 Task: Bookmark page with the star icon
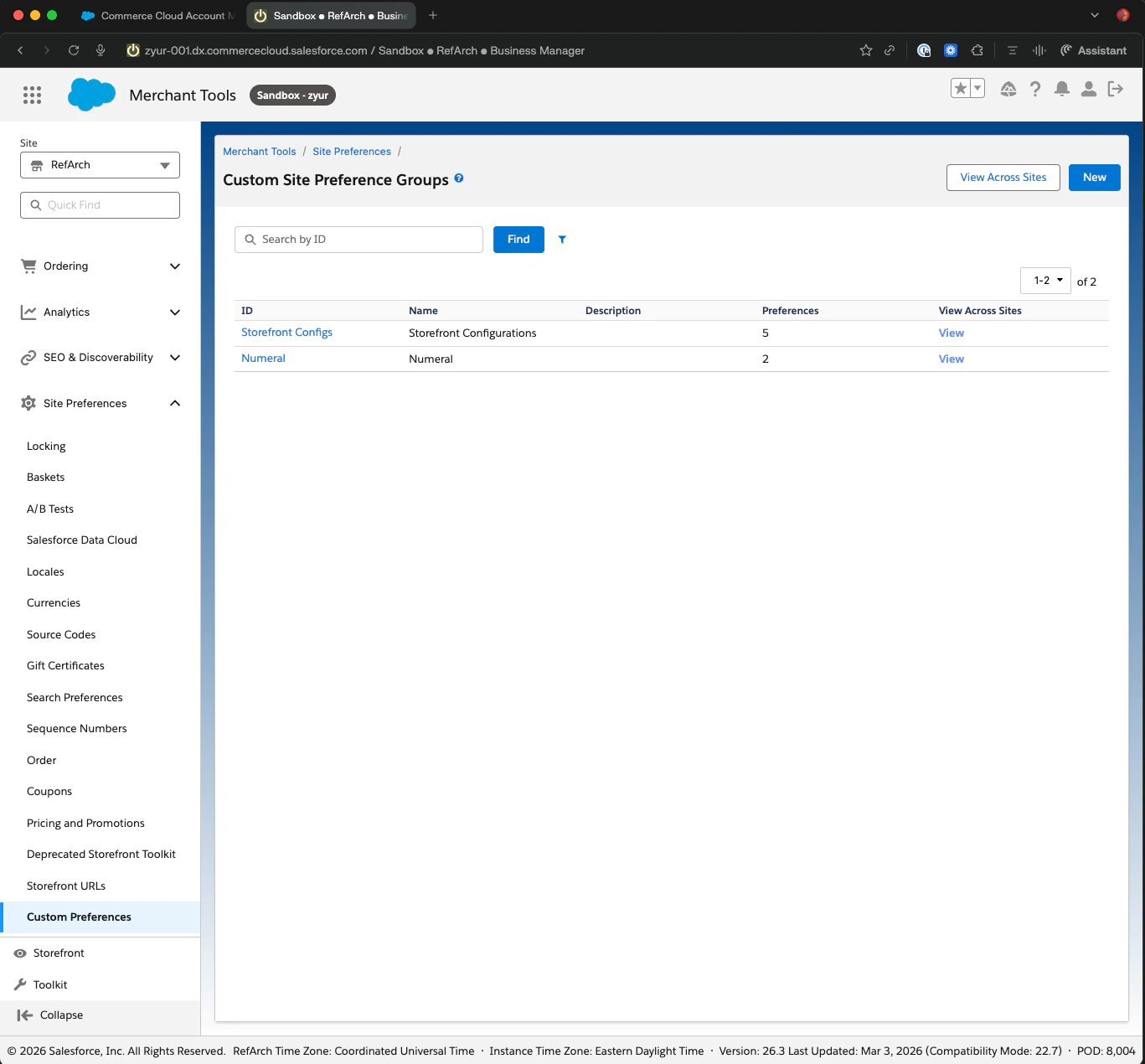pos(866,50)
